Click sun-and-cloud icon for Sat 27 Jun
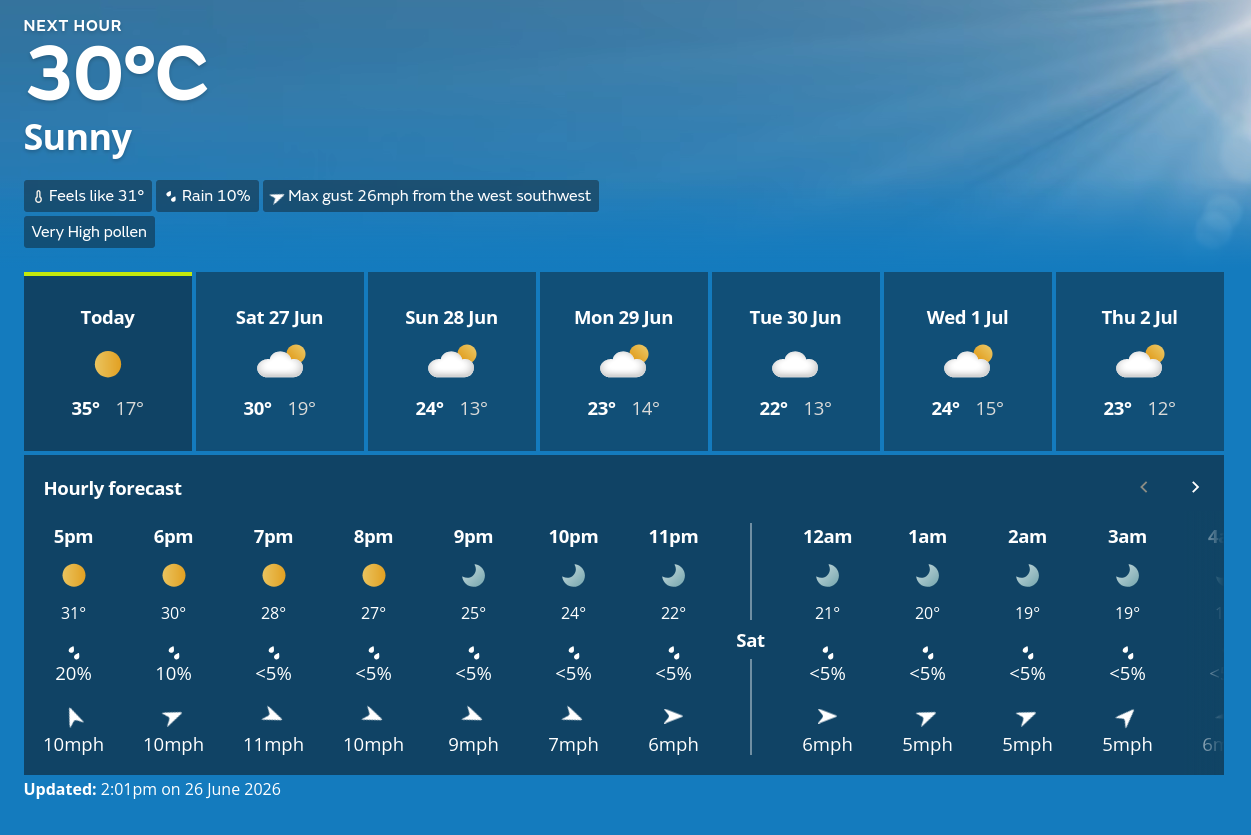The image size is (1251, 835). tap(281, 361)
